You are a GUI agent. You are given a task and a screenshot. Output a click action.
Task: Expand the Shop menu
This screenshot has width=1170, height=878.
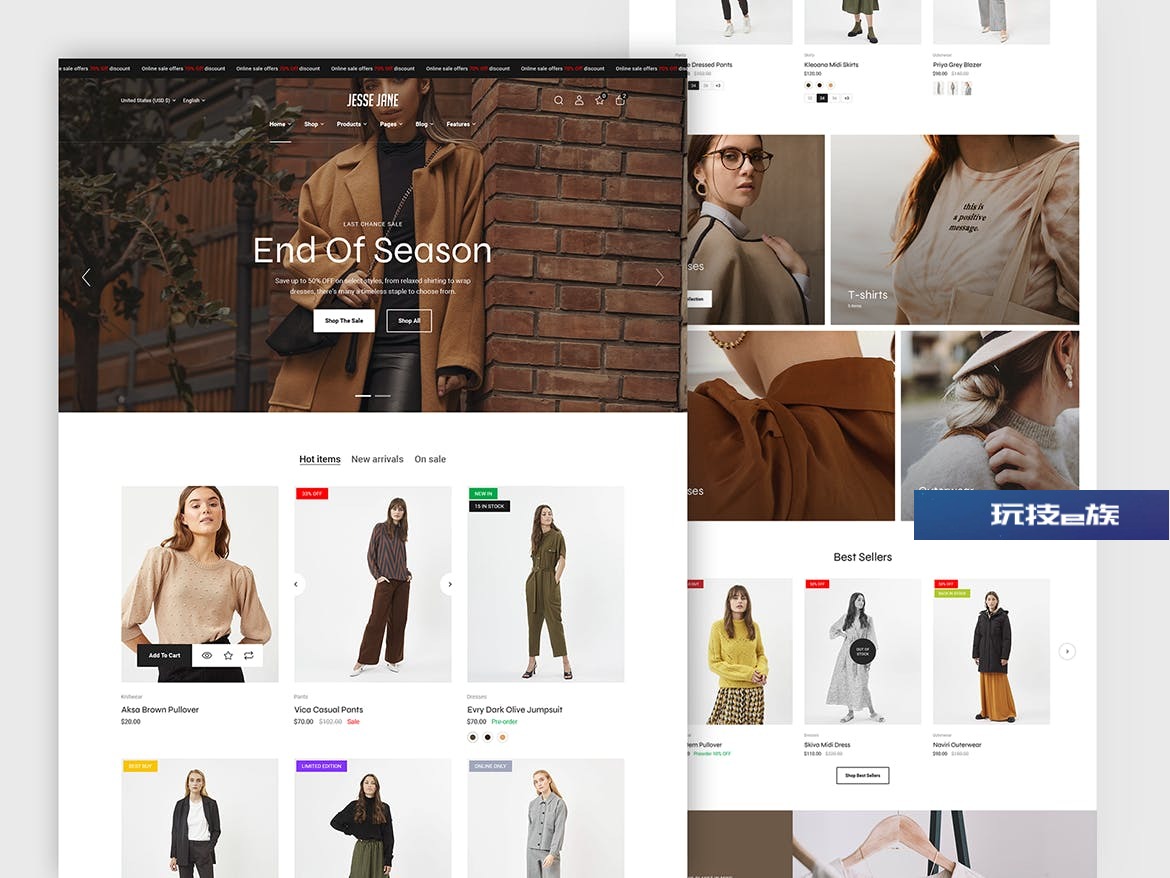click(314, 124)
